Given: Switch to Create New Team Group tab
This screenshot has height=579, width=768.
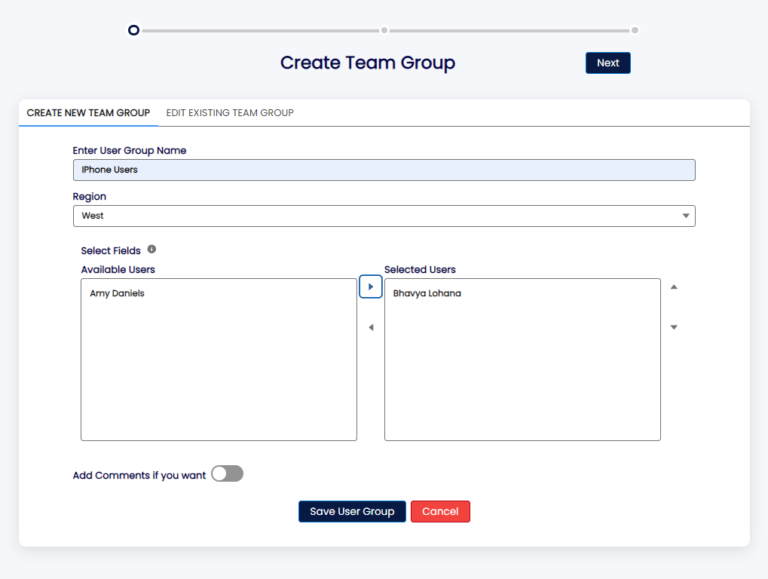Looking at the screenshot, I should pos(88,113).
